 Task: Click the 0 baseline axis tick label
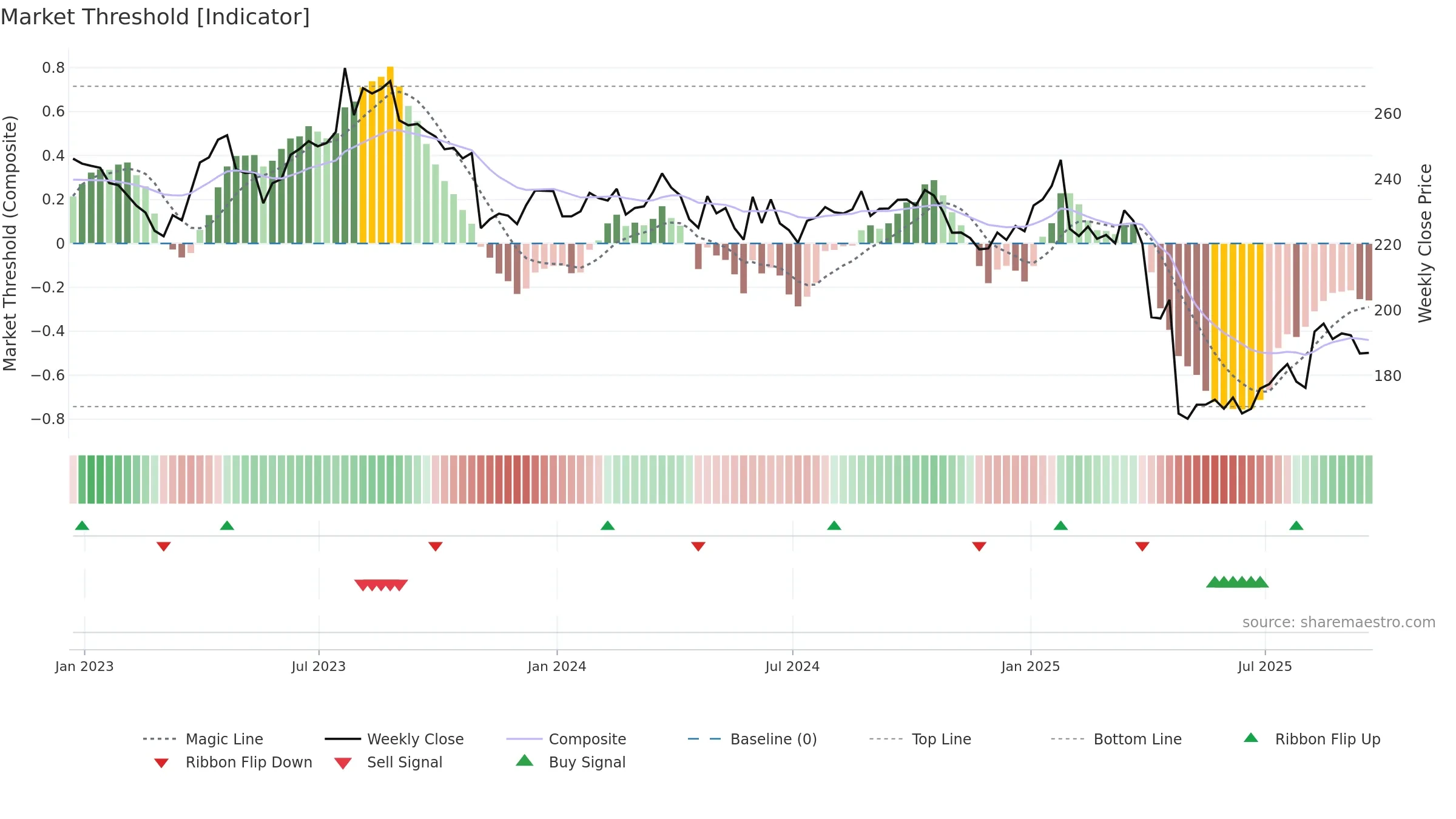60,244
